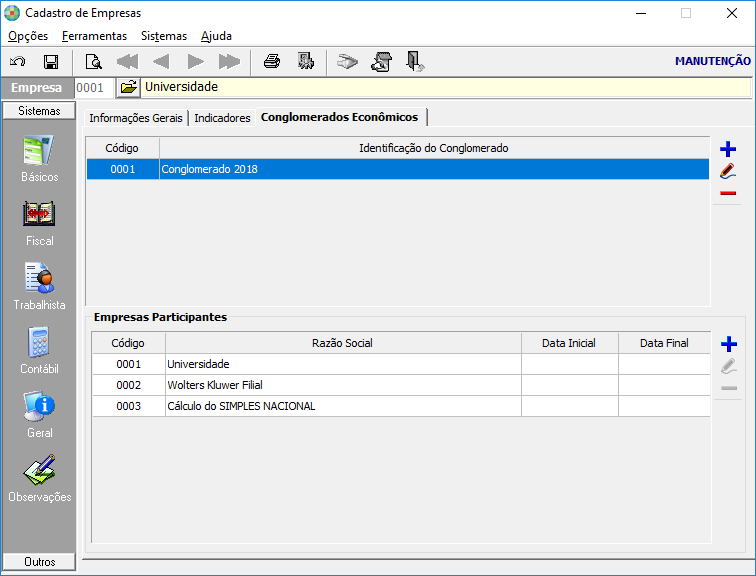Go to last record arrow
This screenshot has width=756, height=576.
[x=229, y=62]
